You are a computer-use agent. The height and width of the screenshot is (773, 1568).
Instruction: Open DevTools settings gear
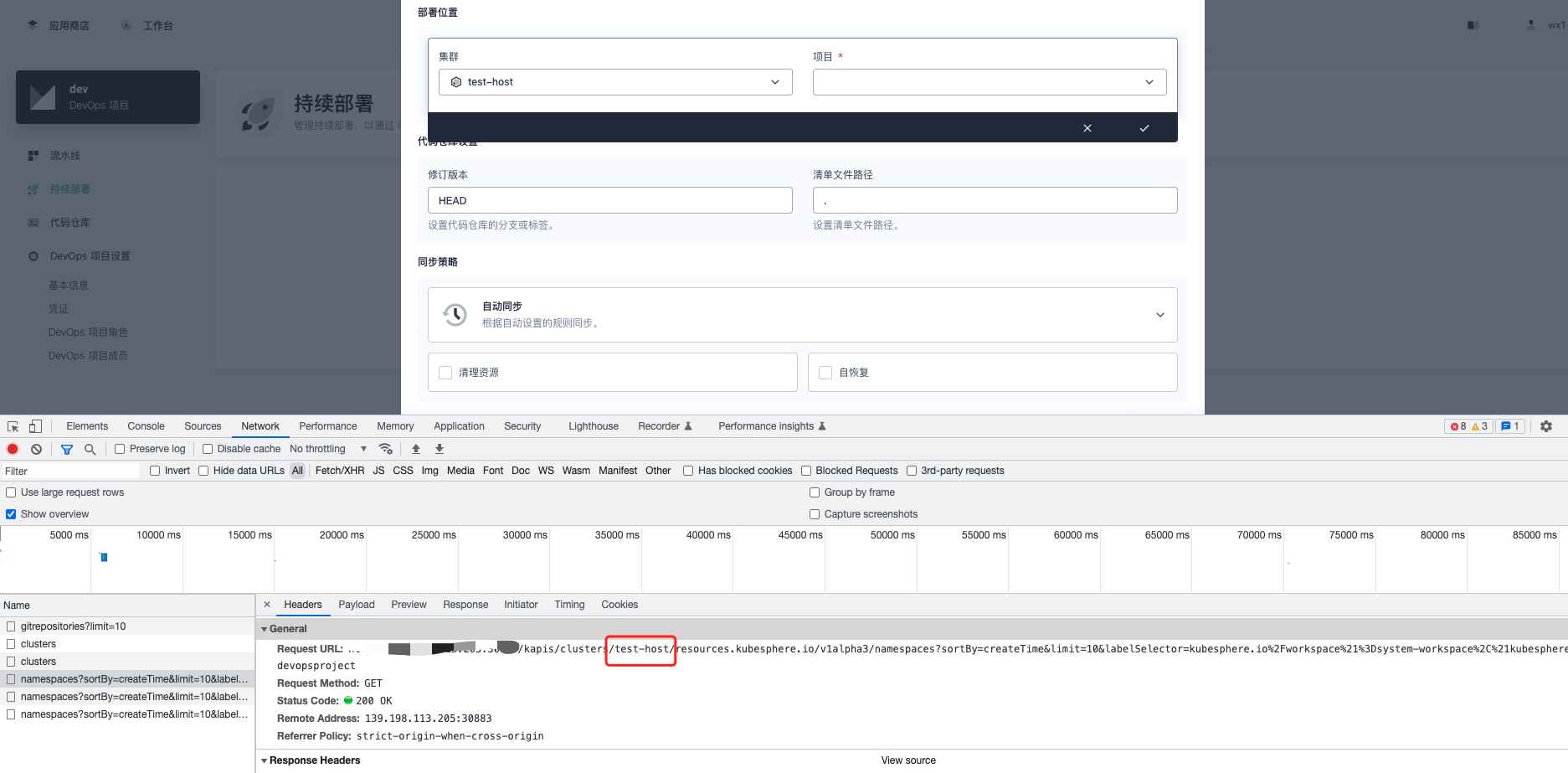click(1545, 426)
